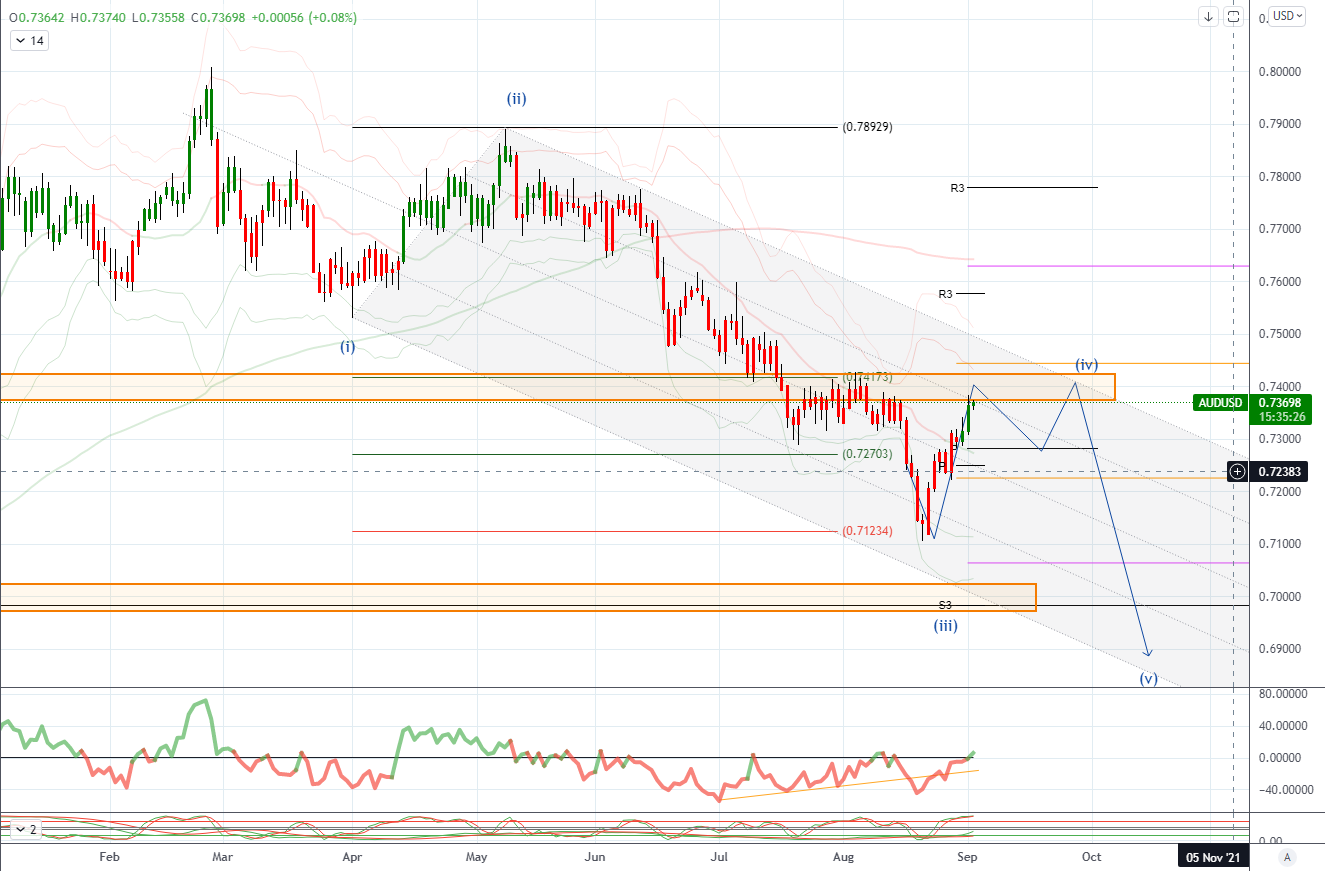Viewport: 1325px width, 871px height.
Task: Click the Sep label on time axis
Action: point(965,857)
